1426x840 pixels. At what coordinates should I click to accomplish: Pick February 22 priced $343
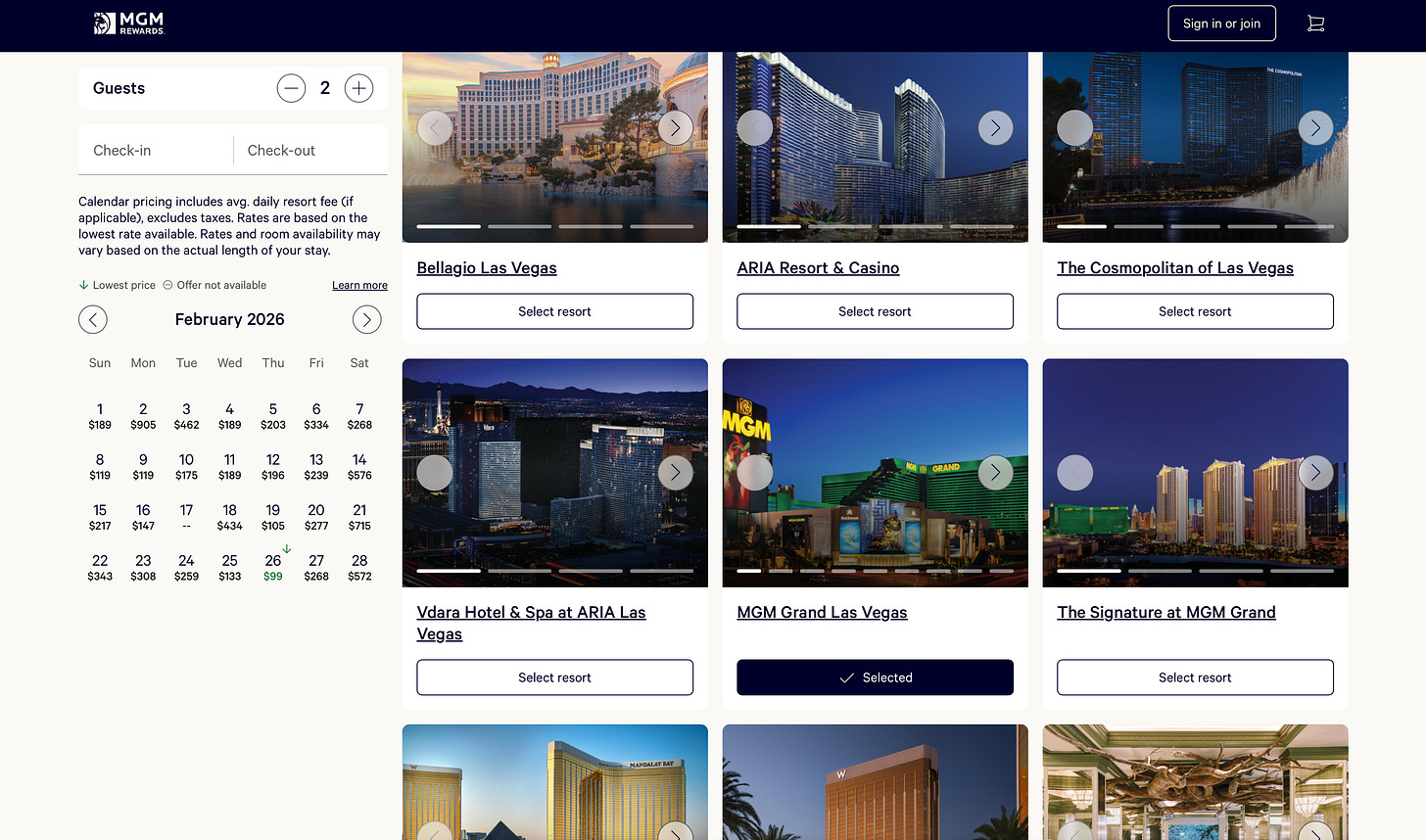point(100,568)
